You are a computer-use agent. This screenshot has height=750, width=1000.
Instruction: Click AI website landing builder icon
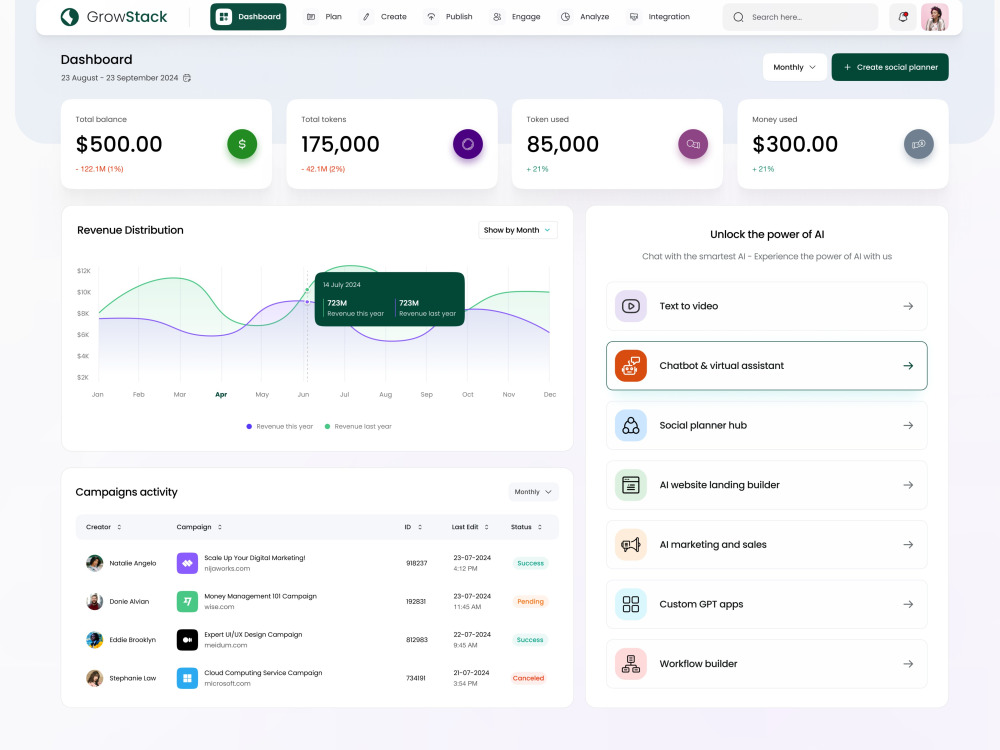[x=631, y=485]
